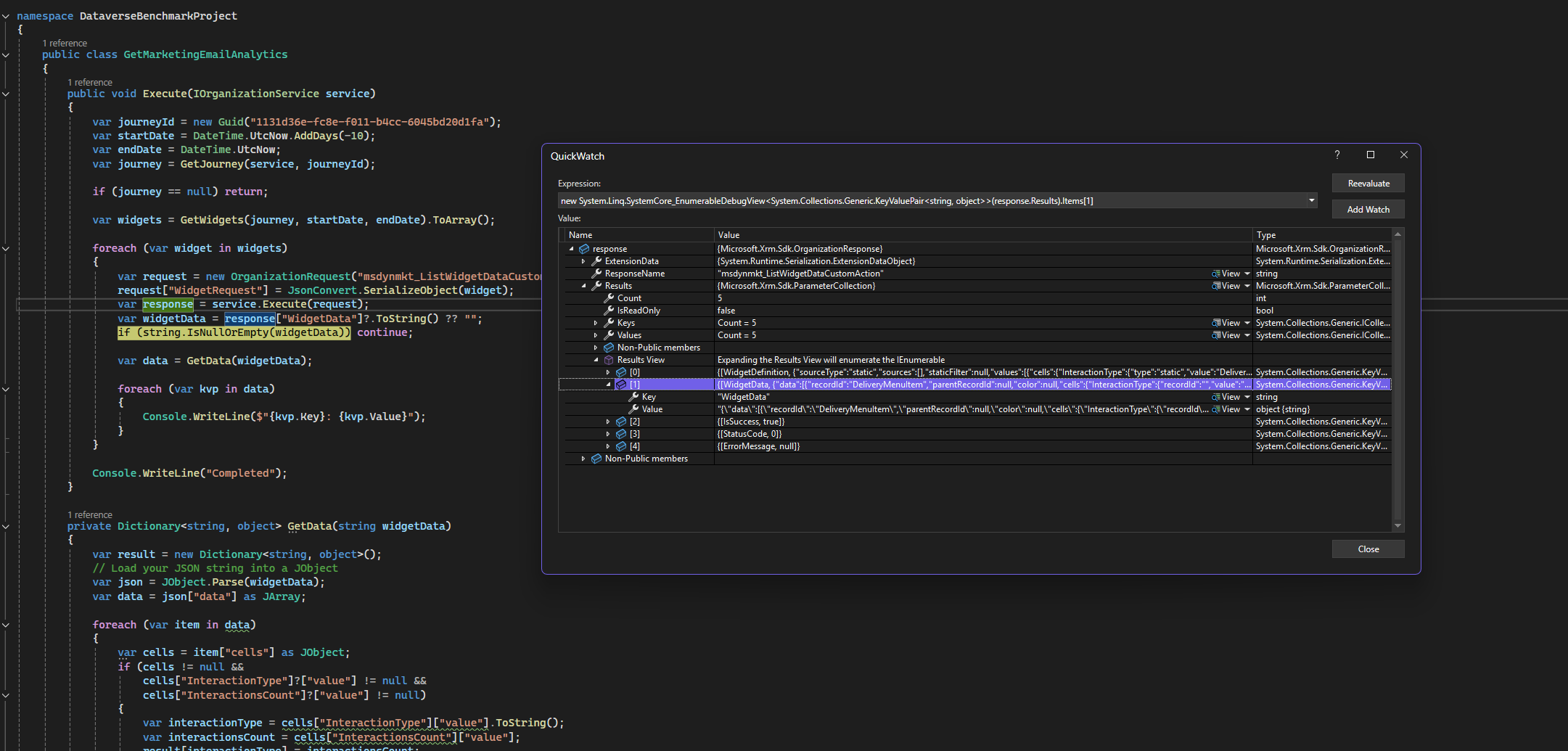1568x751 pixels.
Task: Click '1 reference' above GetData method
Action: pyautogui.click(x=90, y=515)
